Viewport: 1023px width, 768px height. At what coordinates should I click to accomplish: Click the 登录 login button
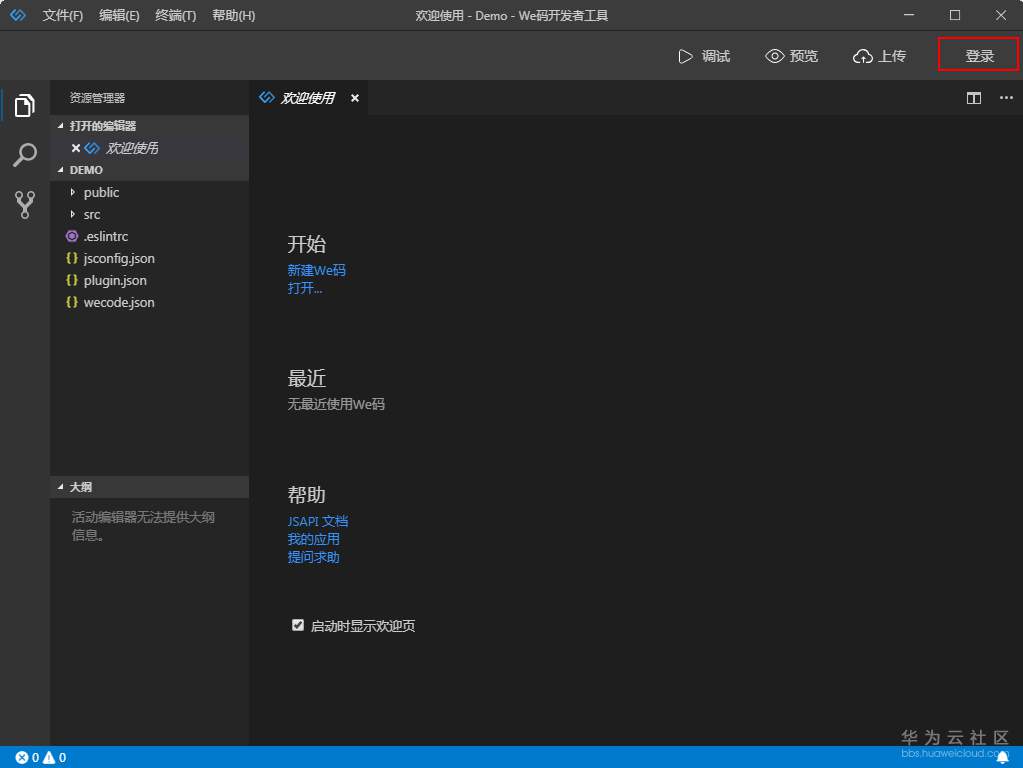pos(979,56)
